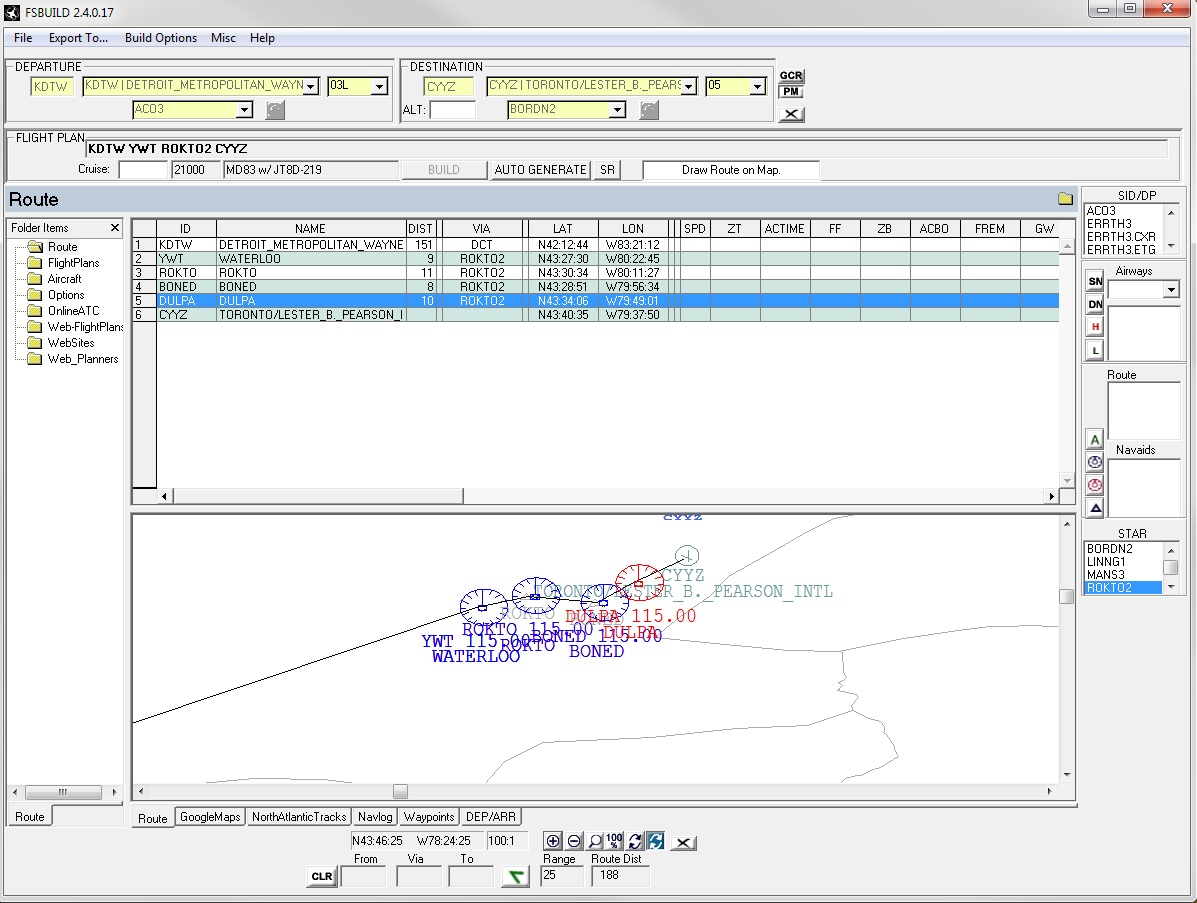Screen dimensions: 1197x903
Task: Open the File menu
Action: [23, 37]
